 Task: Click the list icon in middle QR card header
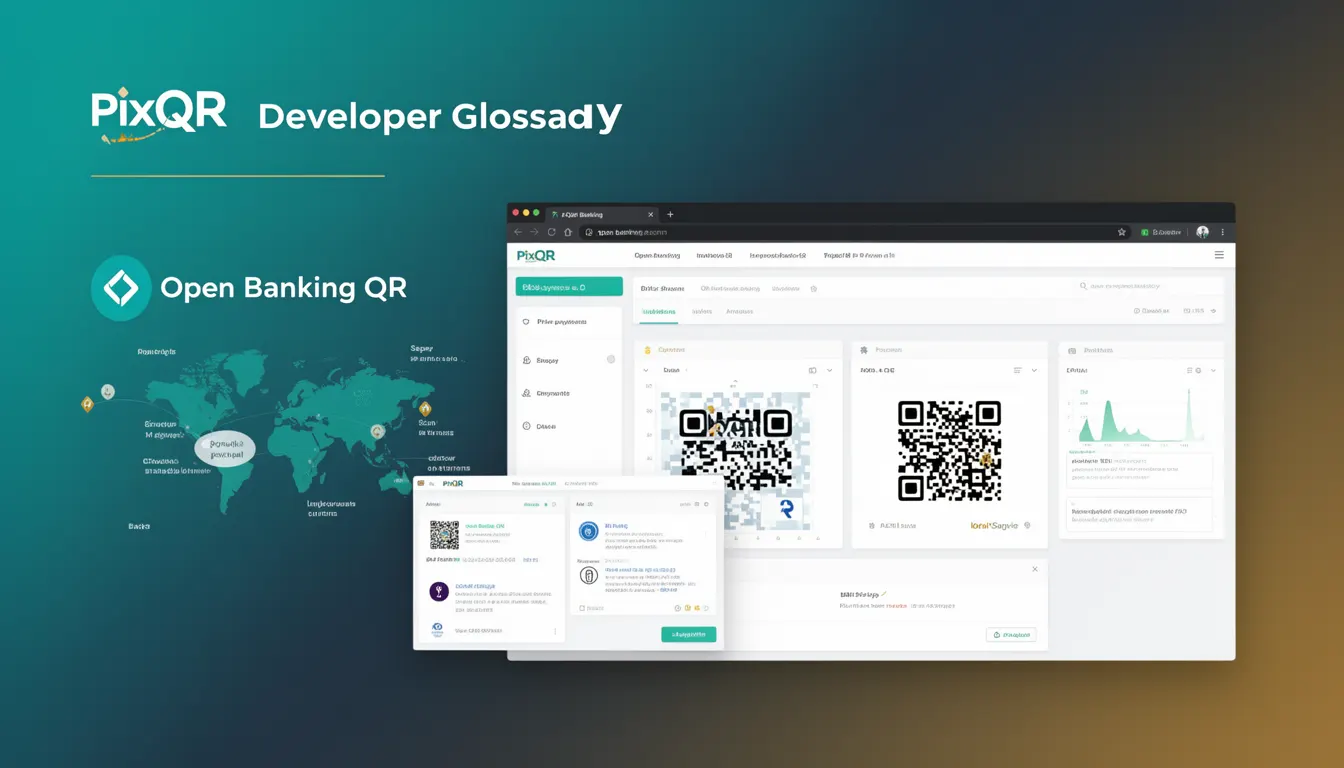click(1018, 370)
